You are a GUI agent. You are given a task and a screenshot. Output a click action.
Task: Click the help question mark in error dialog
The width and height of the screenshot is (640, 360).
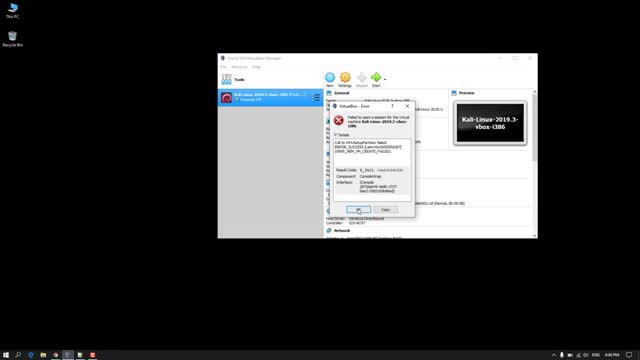pyautogui.click(x=393, y=106)
